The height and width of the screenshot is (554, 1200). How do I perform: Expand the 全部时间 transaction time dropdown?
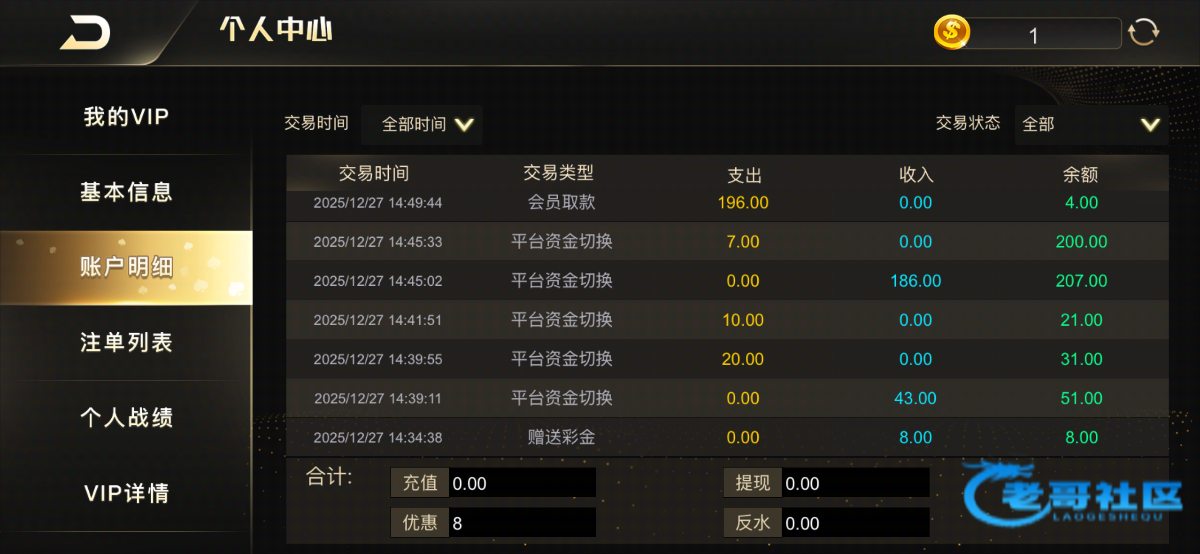(x=423, y=124)
